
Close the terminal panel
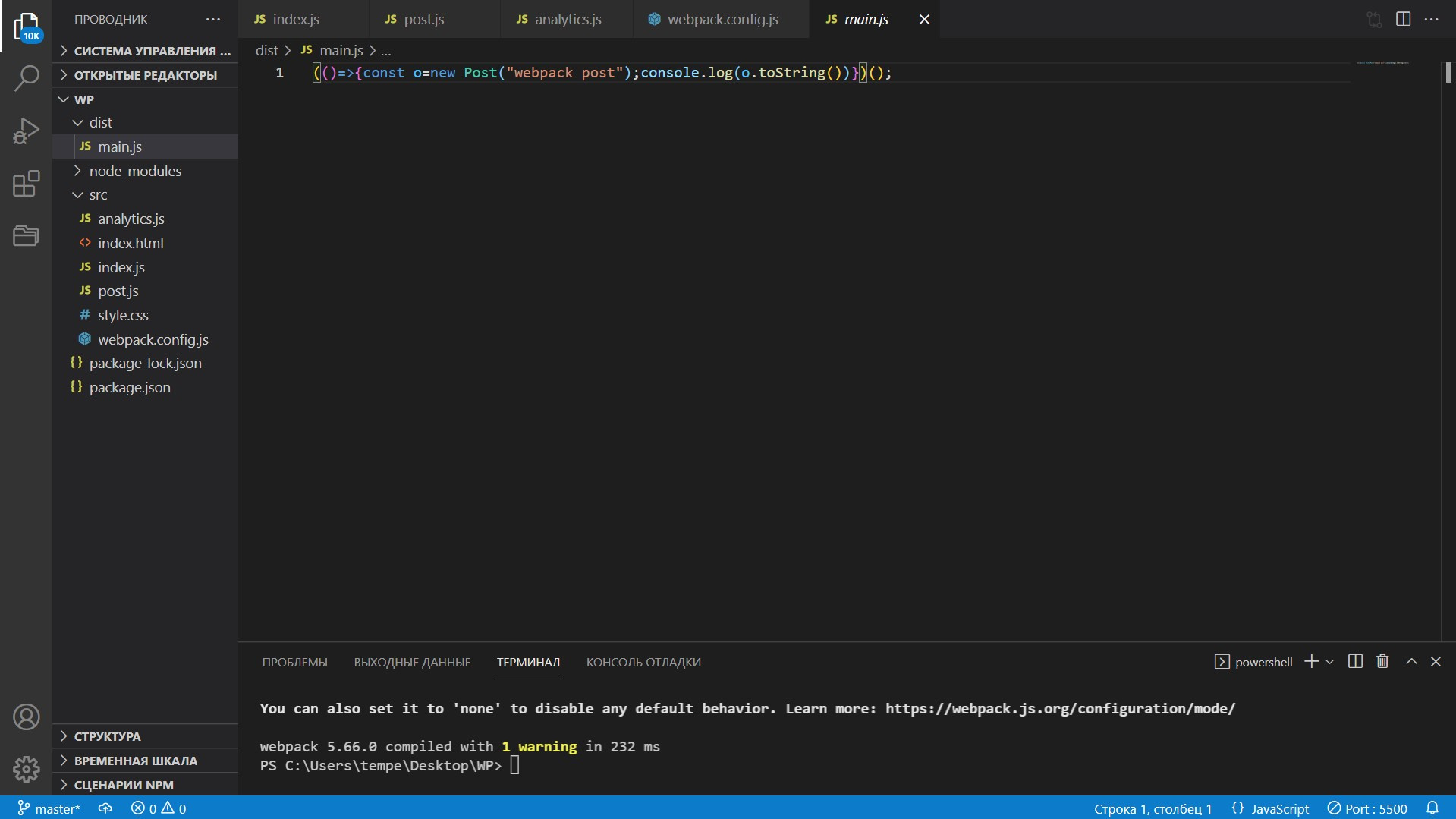(x=1436, y=662)
